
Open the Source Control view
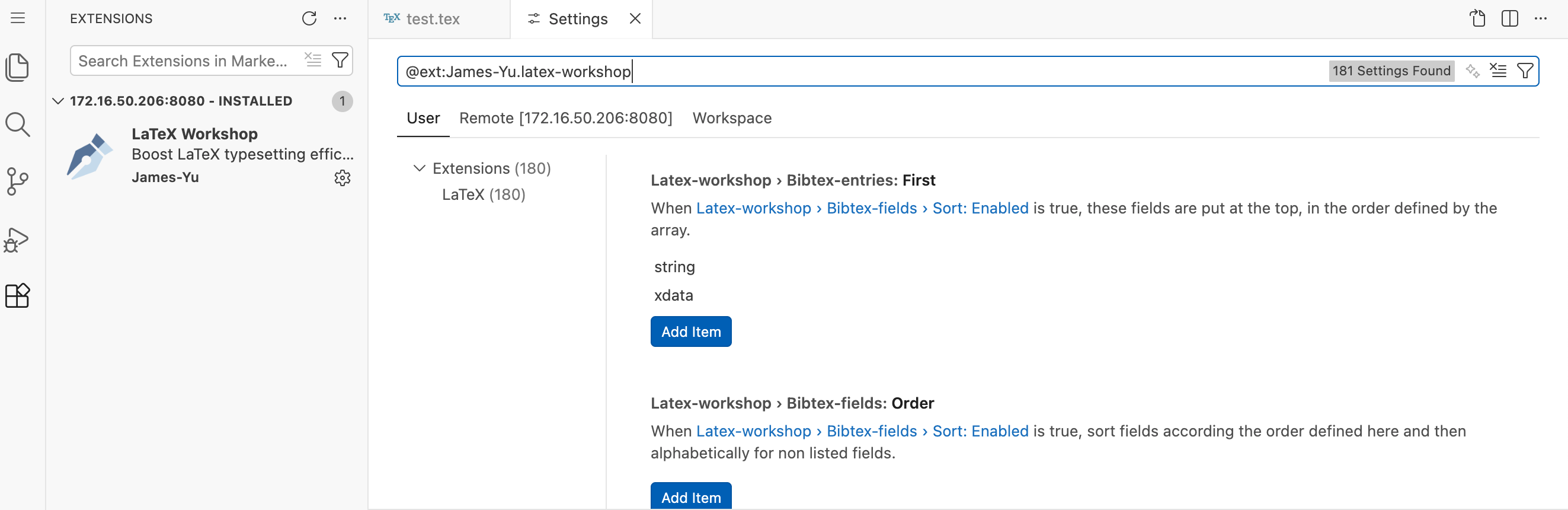coord(18,181)
